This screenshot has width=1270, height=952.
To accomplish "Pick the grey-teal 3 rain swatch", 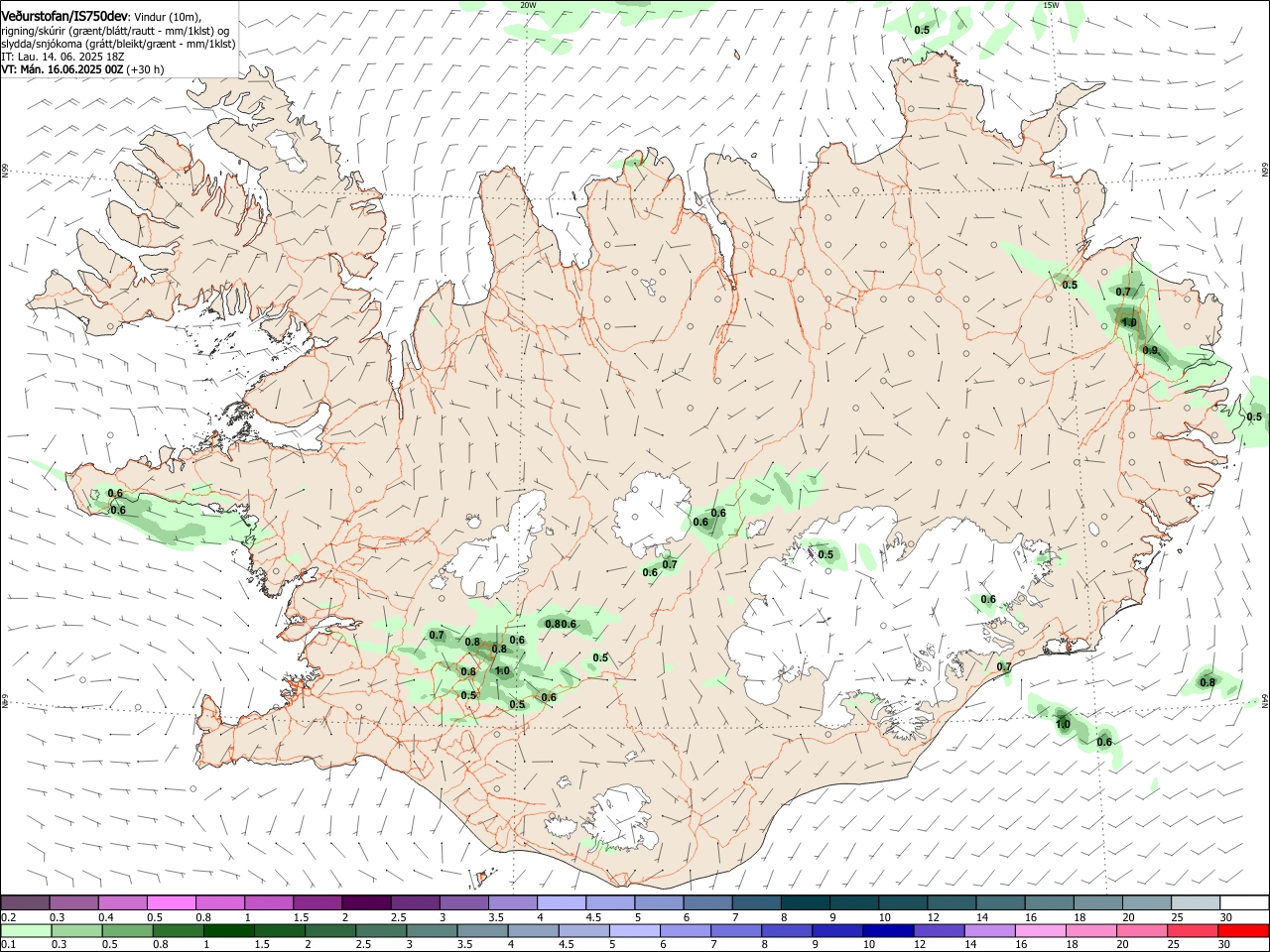I will pos(431,930).
